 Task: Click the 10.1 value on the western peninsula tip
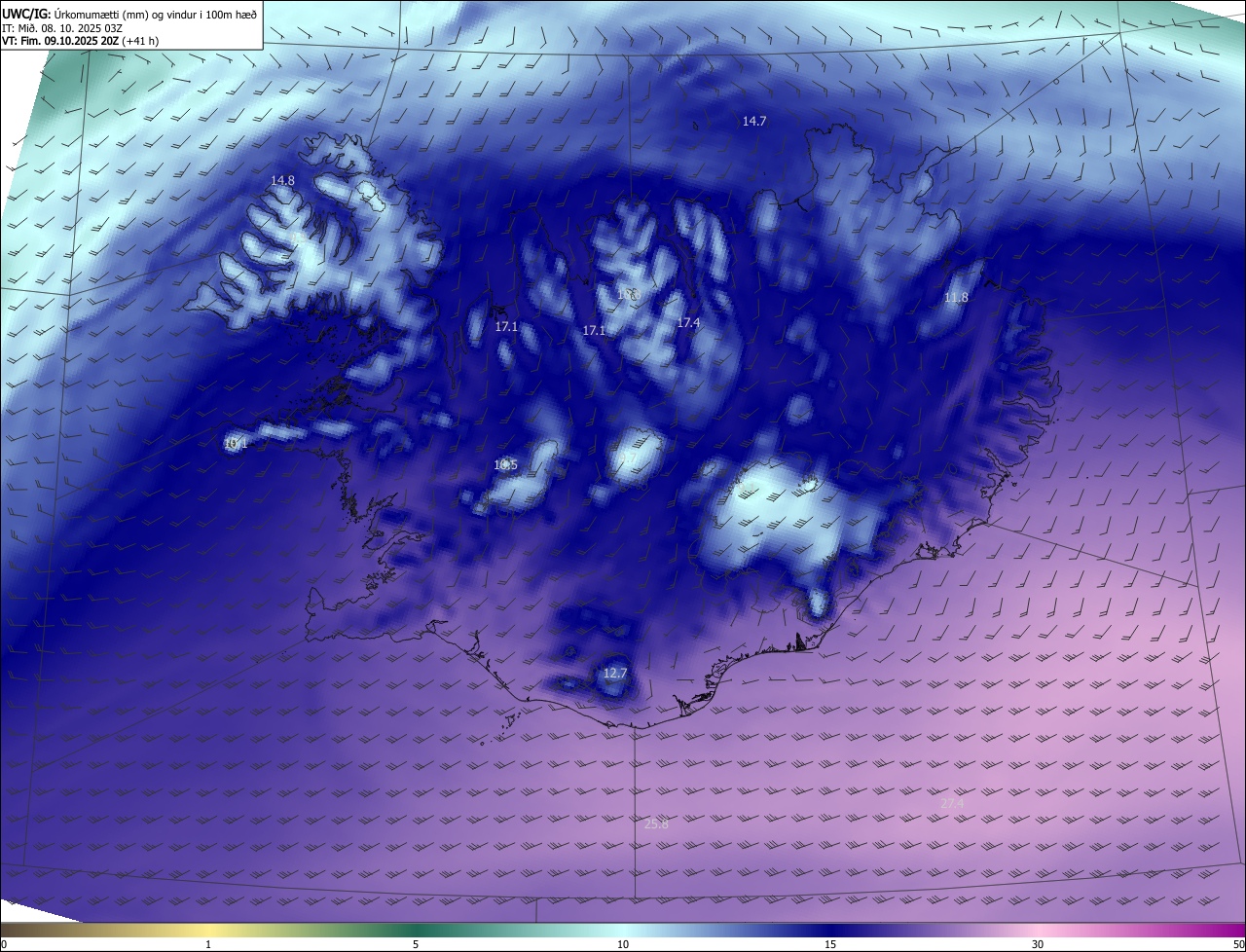pyautogui.click(x=237, y=444)
